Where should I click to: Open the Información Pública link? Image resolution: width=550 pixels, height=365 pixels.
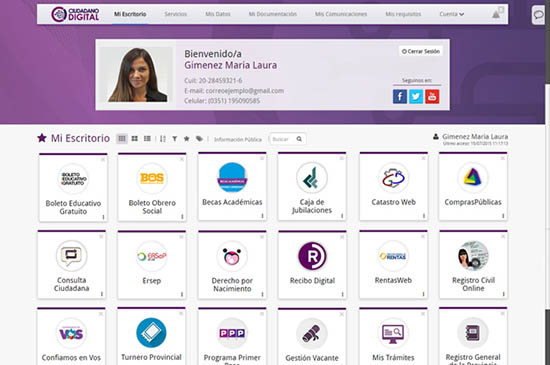238,140
